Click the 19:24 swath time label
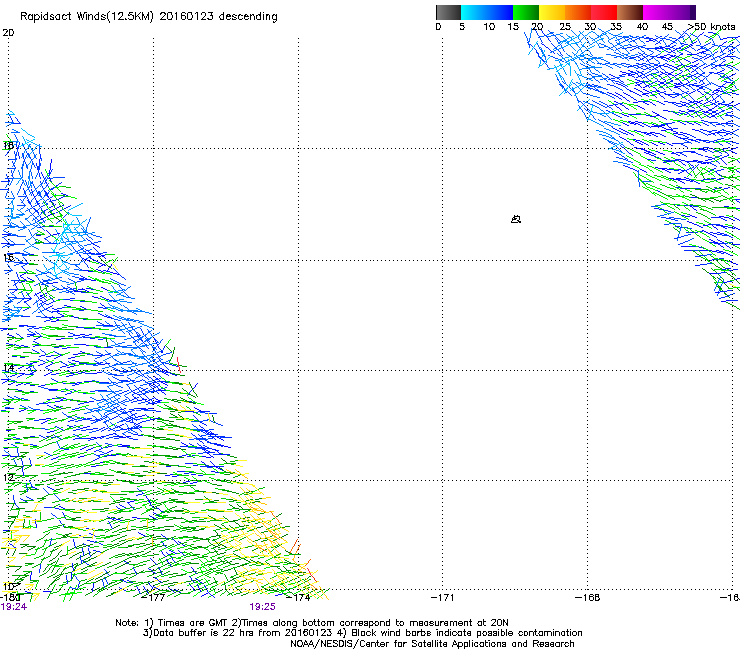Viewport: 740px width, 650px height. [x=14, y=607]
